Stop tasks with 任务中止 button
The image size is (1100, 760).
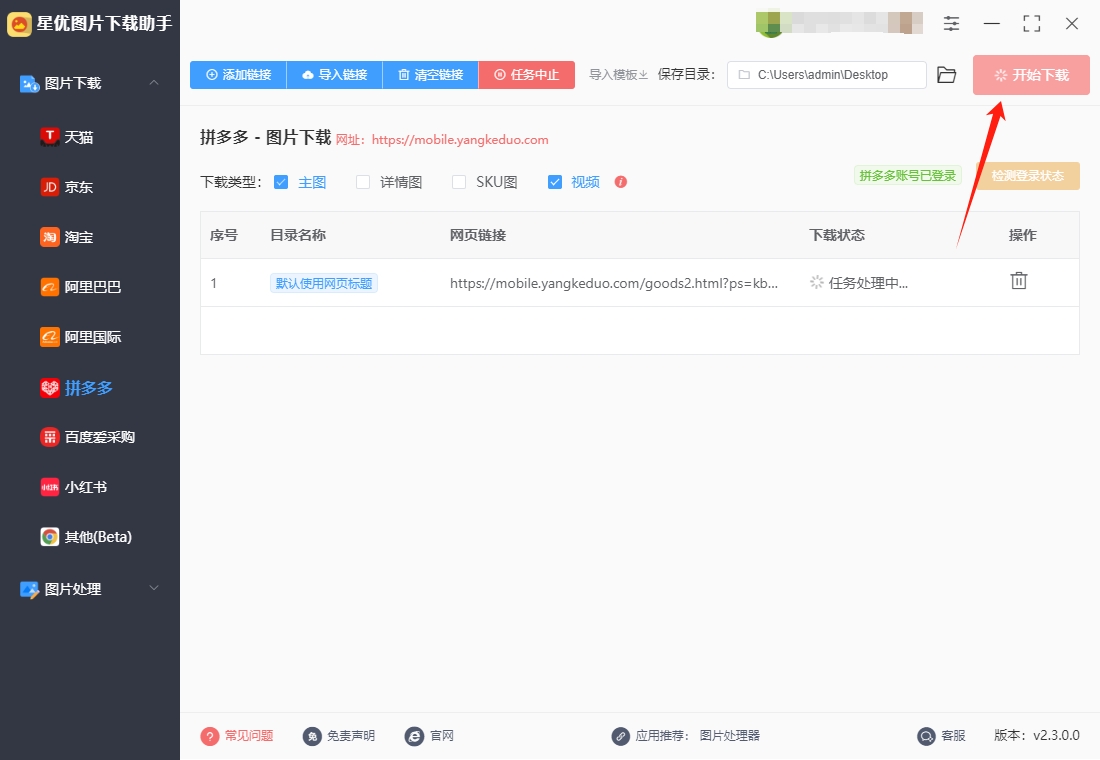pyautogui.click(x=526, y=74)
